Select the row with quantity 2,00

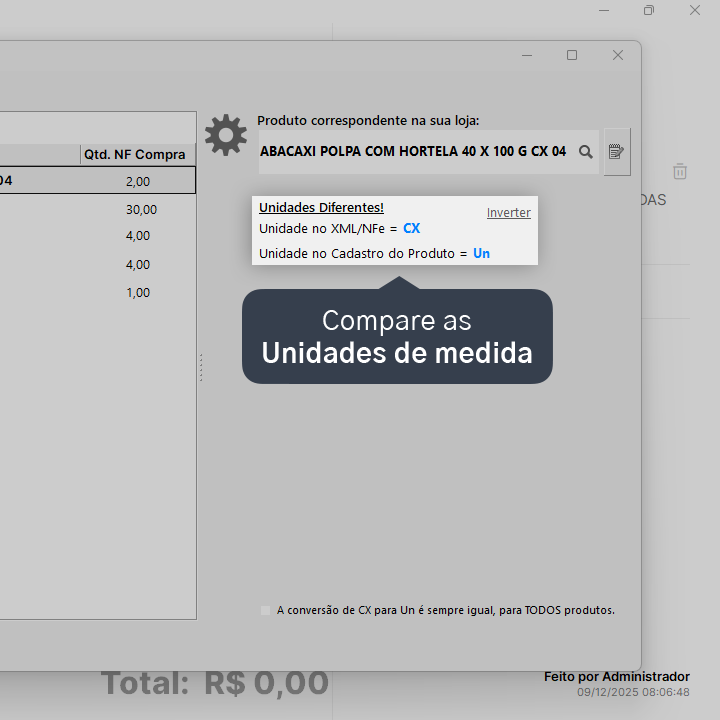click(x=97, y=180)
